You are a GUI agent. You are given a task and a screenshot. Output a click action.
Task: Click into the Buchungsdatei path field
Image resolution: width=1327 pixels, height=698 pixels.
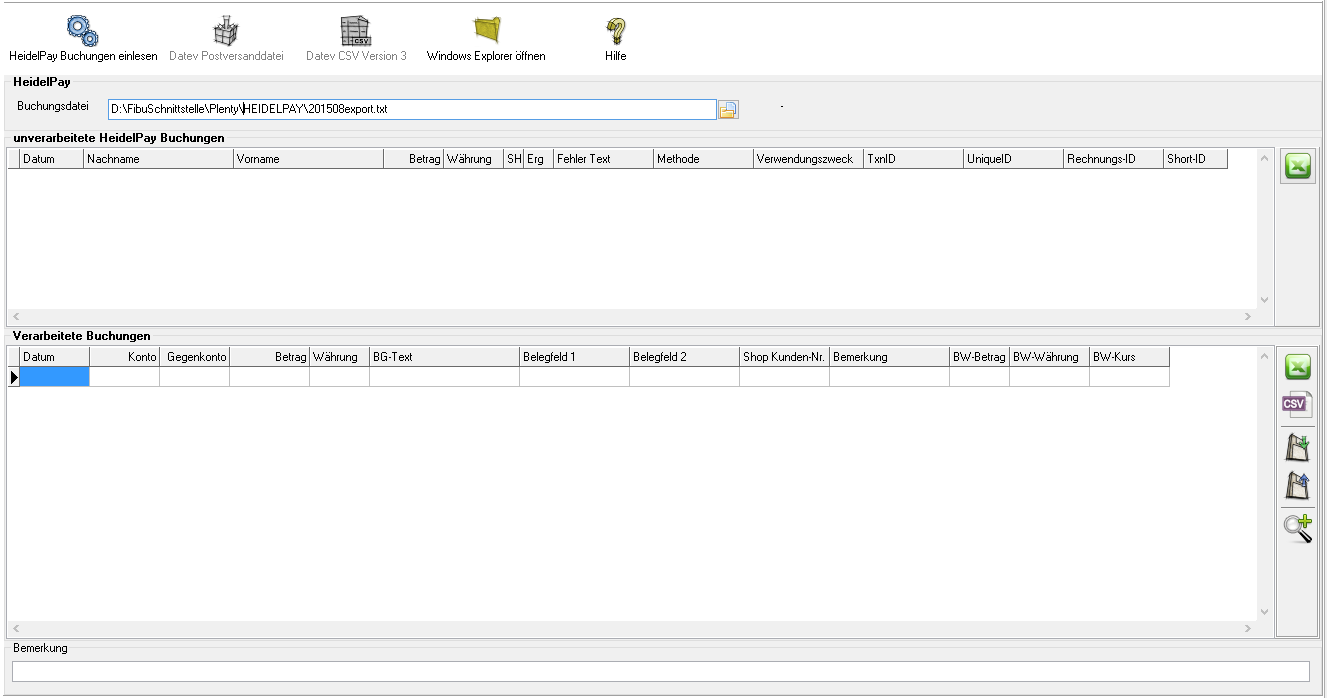[x=411, y=109]
